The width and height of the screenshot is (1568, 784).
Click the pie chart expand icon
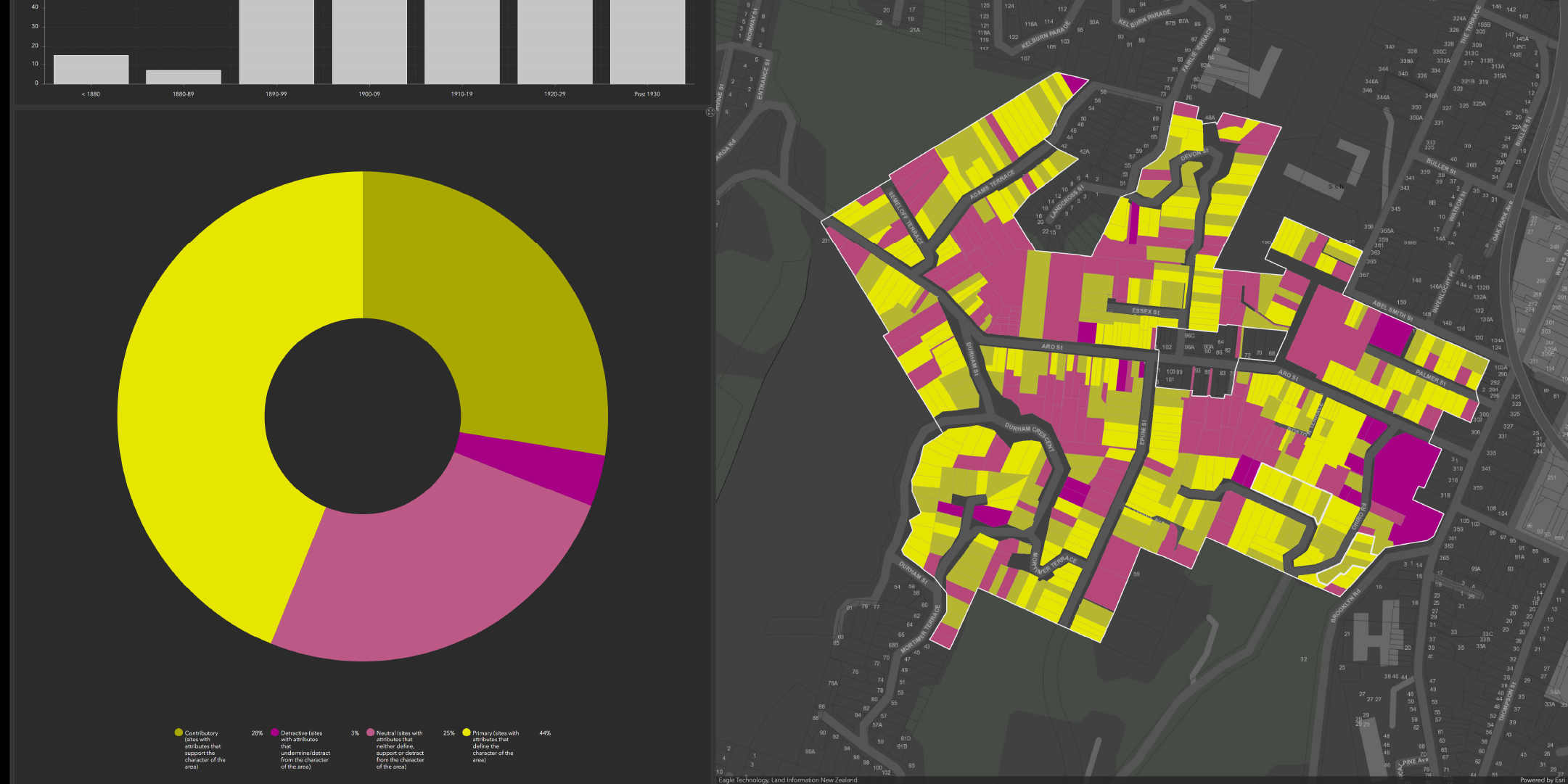(x=710, y=112)
